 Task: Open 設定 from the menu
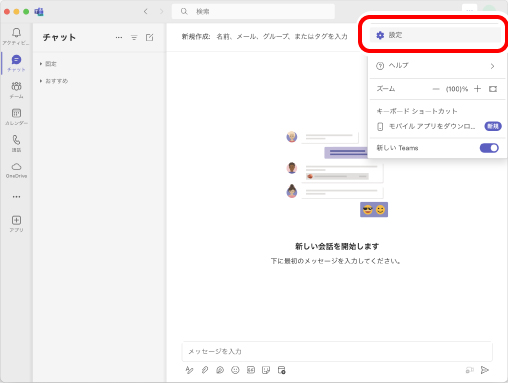[x=435, y=35]
